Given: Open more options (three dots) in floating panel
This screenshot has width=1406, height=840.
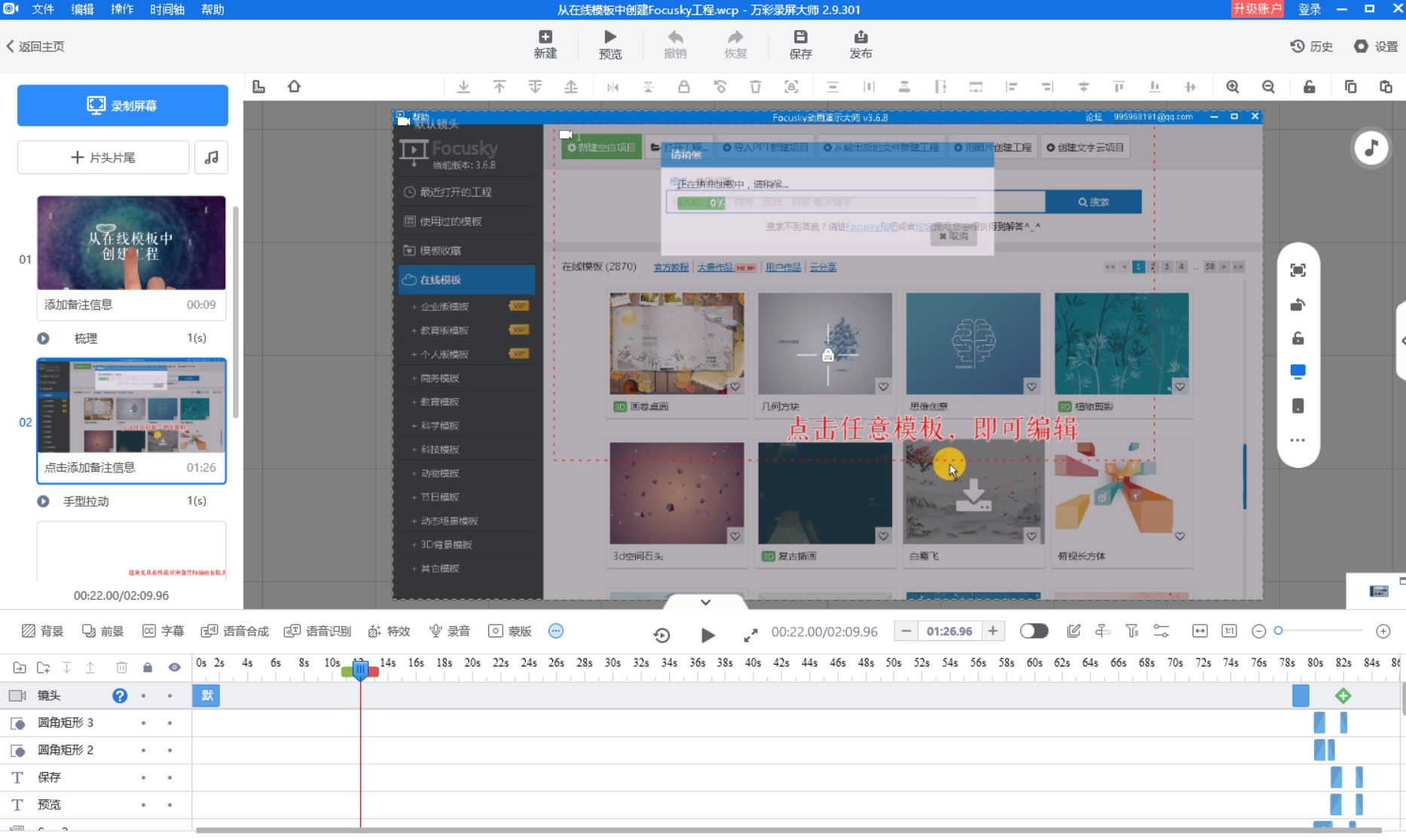Looking at the screenshot, I should [x=1297, y=441].
